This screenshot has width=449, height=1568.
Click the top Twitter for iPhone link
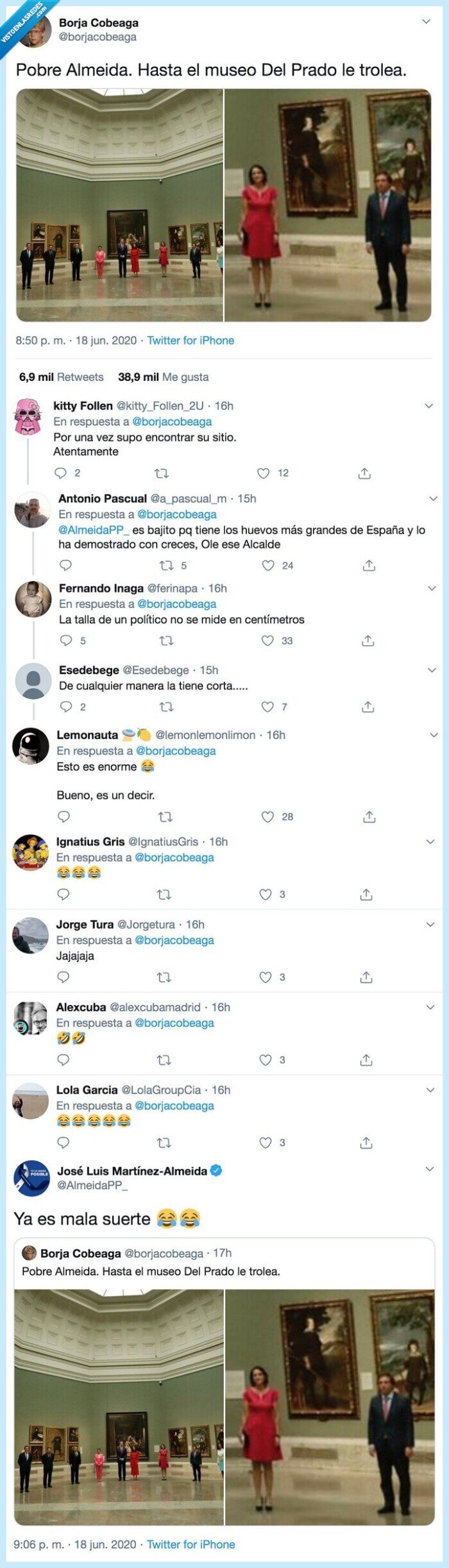click(191, 341)
